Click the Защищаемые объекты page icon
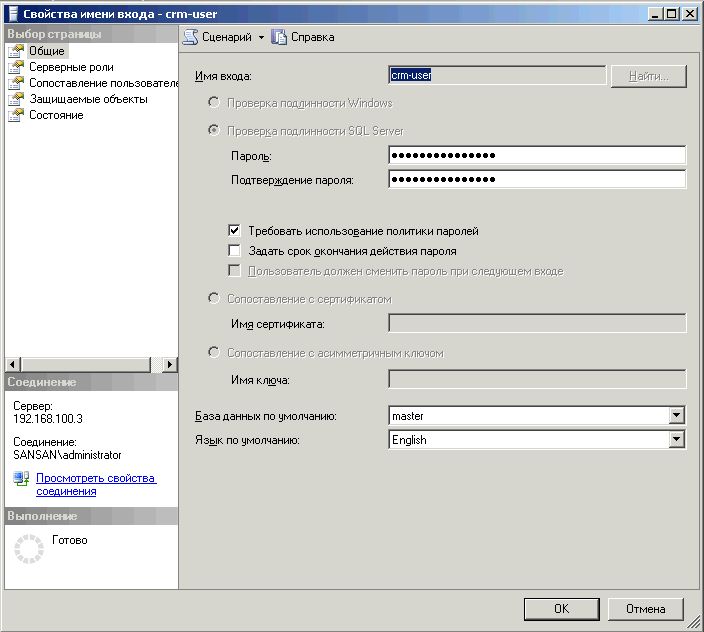The image size is (704, 632). pos(16,99)
